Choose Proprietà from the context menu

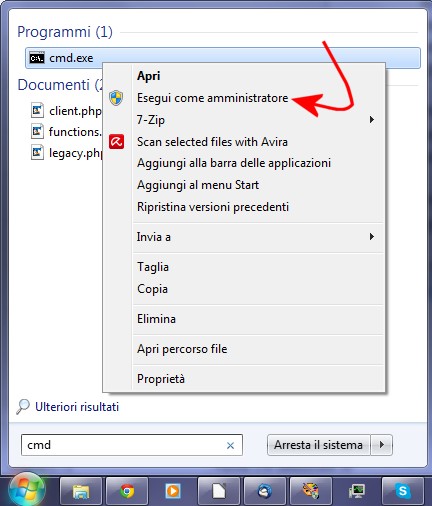tap(161, 379)
